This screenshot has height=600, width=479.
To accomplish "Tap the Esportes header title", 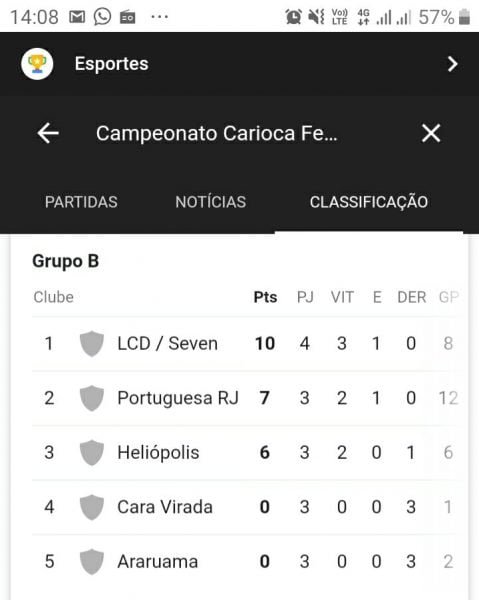I will pyautogui.click(x=111, y=64).
